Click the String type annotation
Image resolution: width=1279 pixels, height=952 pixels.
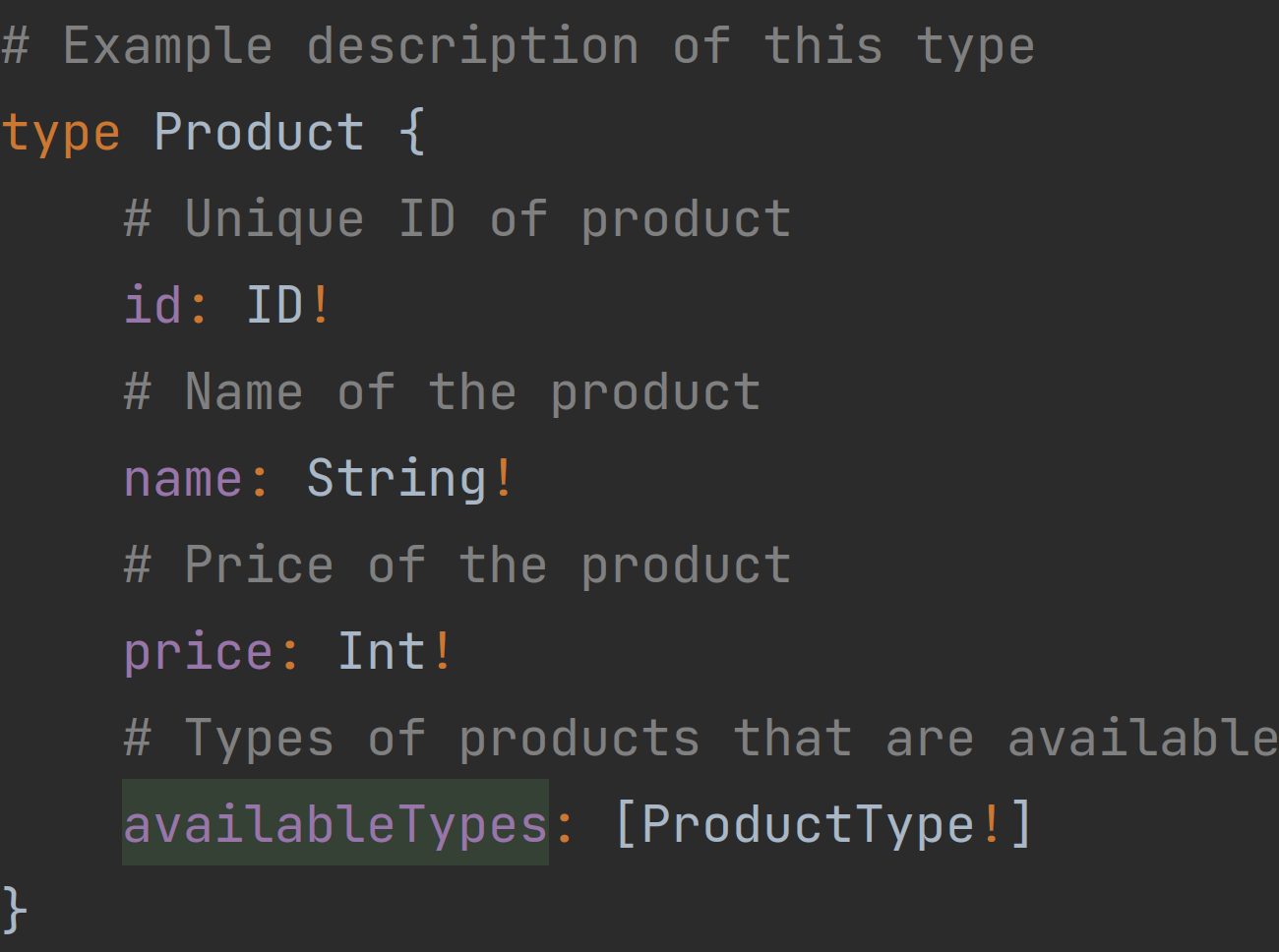[x=396, y=479]
